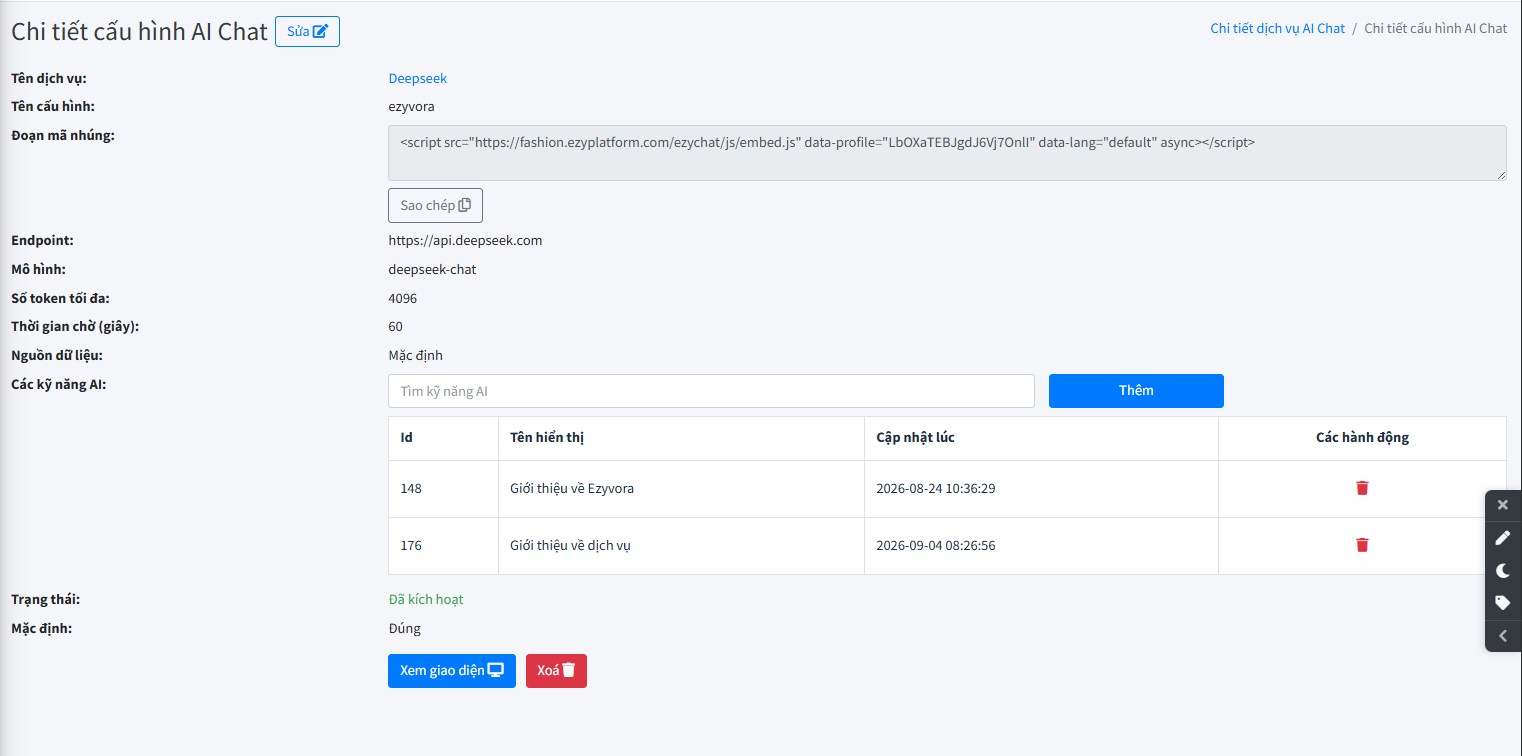Click the pencil icon in side toolbar

pos(1502,538)
